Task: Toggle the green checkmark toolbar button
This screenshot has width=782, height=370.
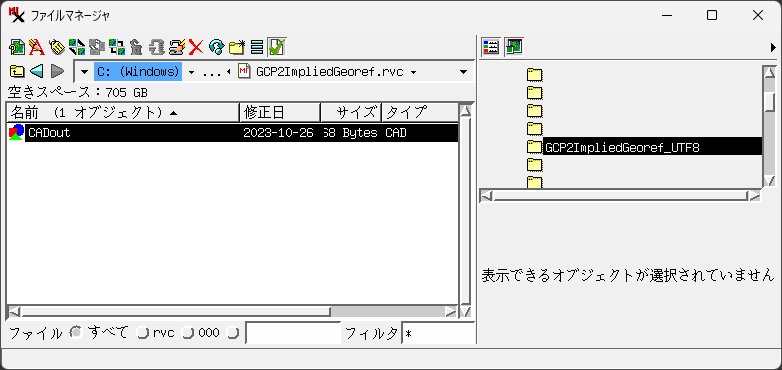Action: click(x=276, y=47)
